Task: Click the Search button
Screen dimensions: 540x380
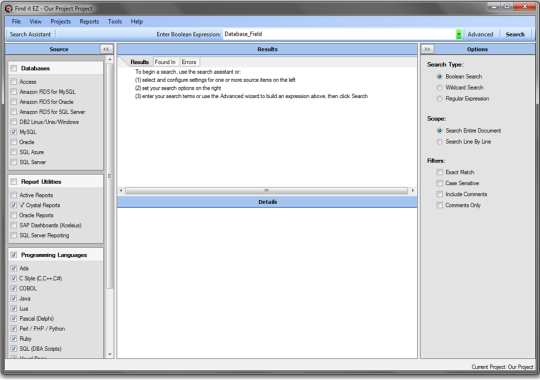Action: [515, 34]
